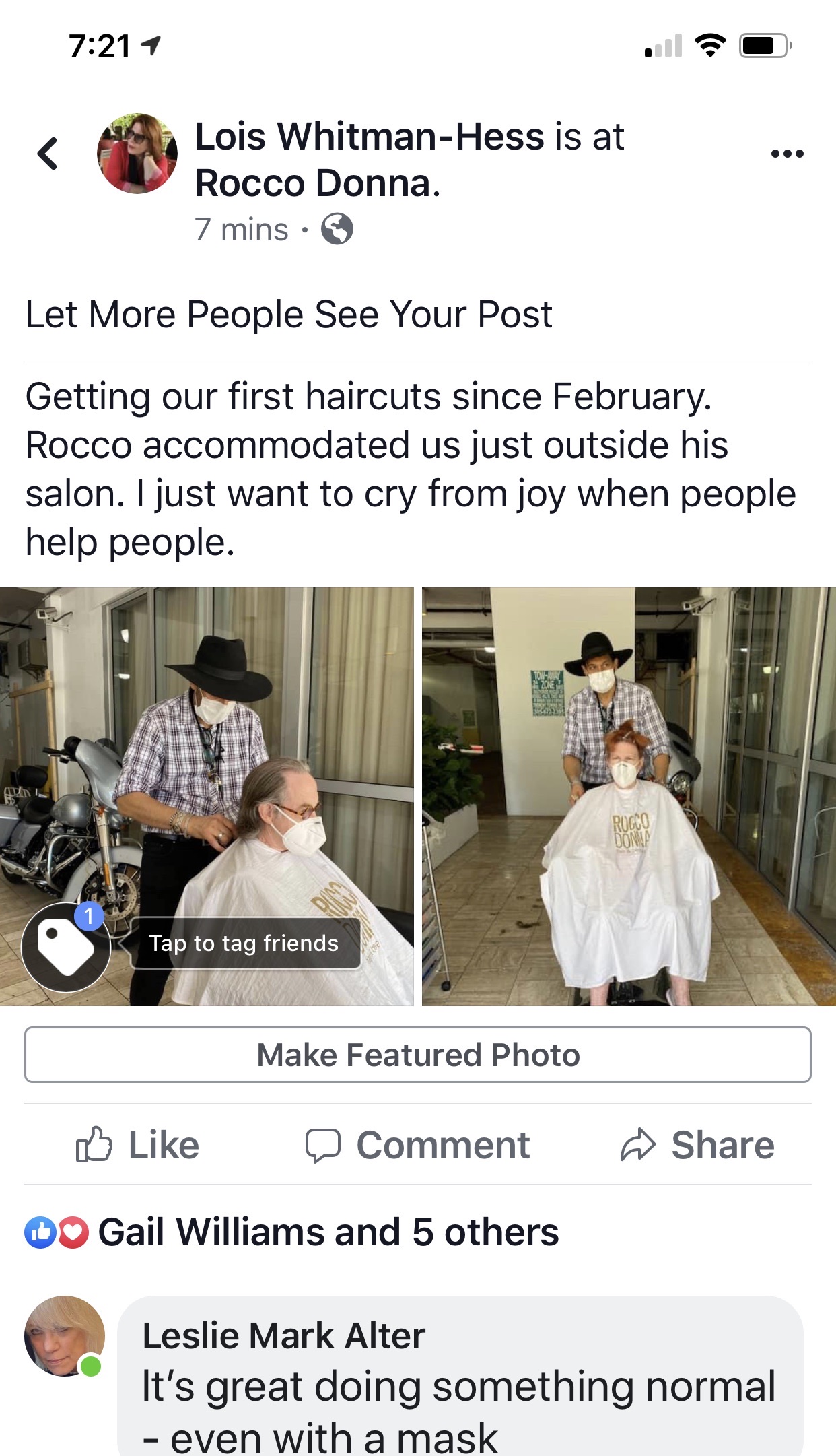Tap the globe public audience icon
The image size is (836, 1456).
click(x=337, y=229)
